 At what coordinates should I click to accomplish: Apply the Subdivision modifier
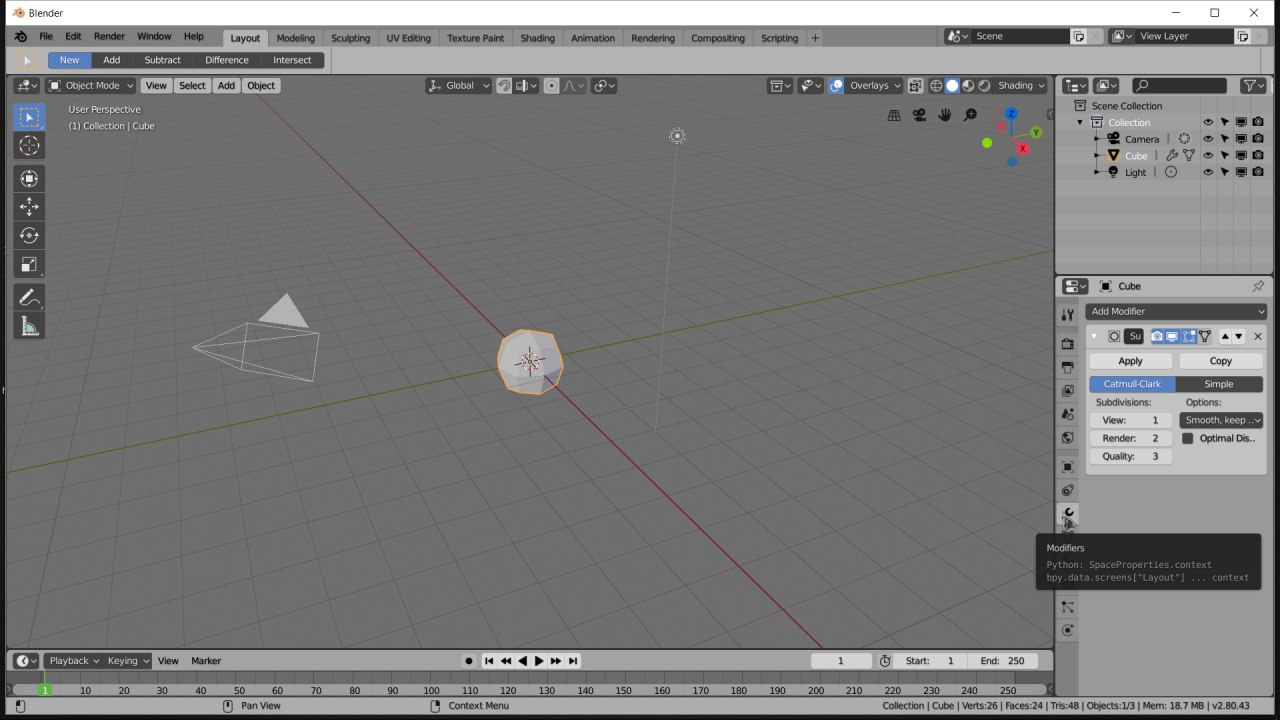[1130, 361]
